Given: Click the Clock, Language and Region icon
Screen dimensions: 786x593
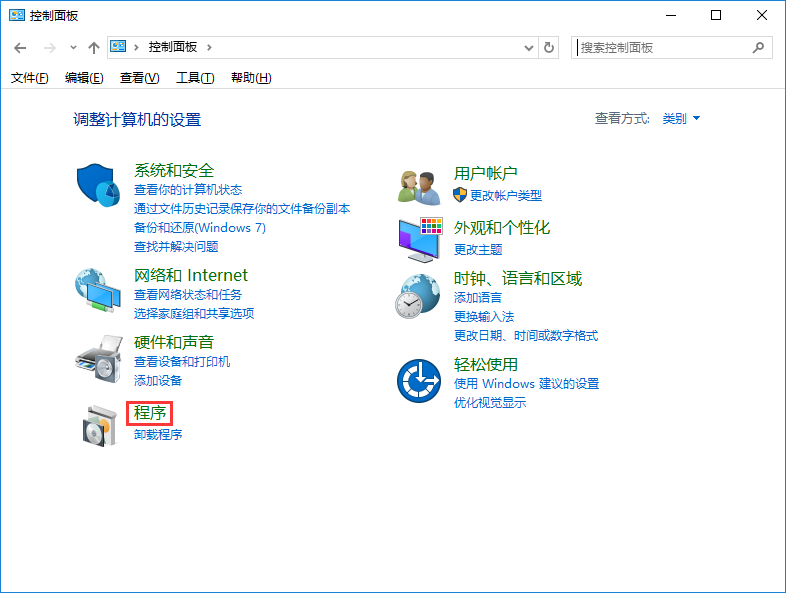Looking at the screenshot, I should coord(419,295).
